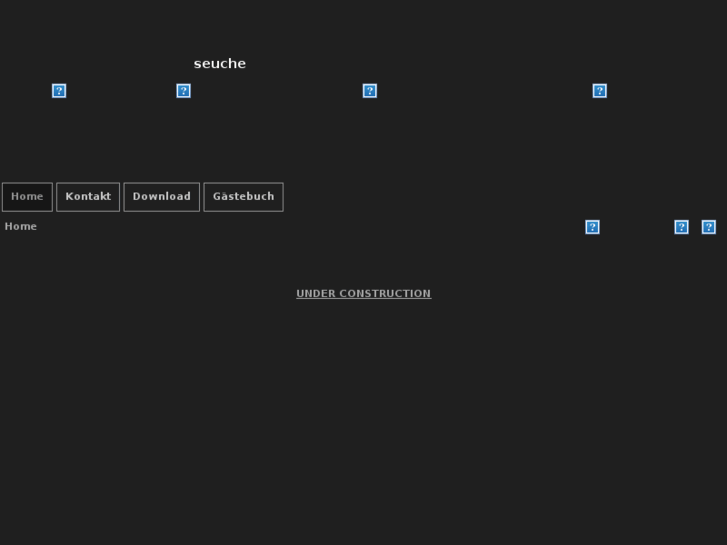Click the middle broken image in the breadcrumb row
The width and height of the screenshot is (727, 545).
[x=681, y=227]
